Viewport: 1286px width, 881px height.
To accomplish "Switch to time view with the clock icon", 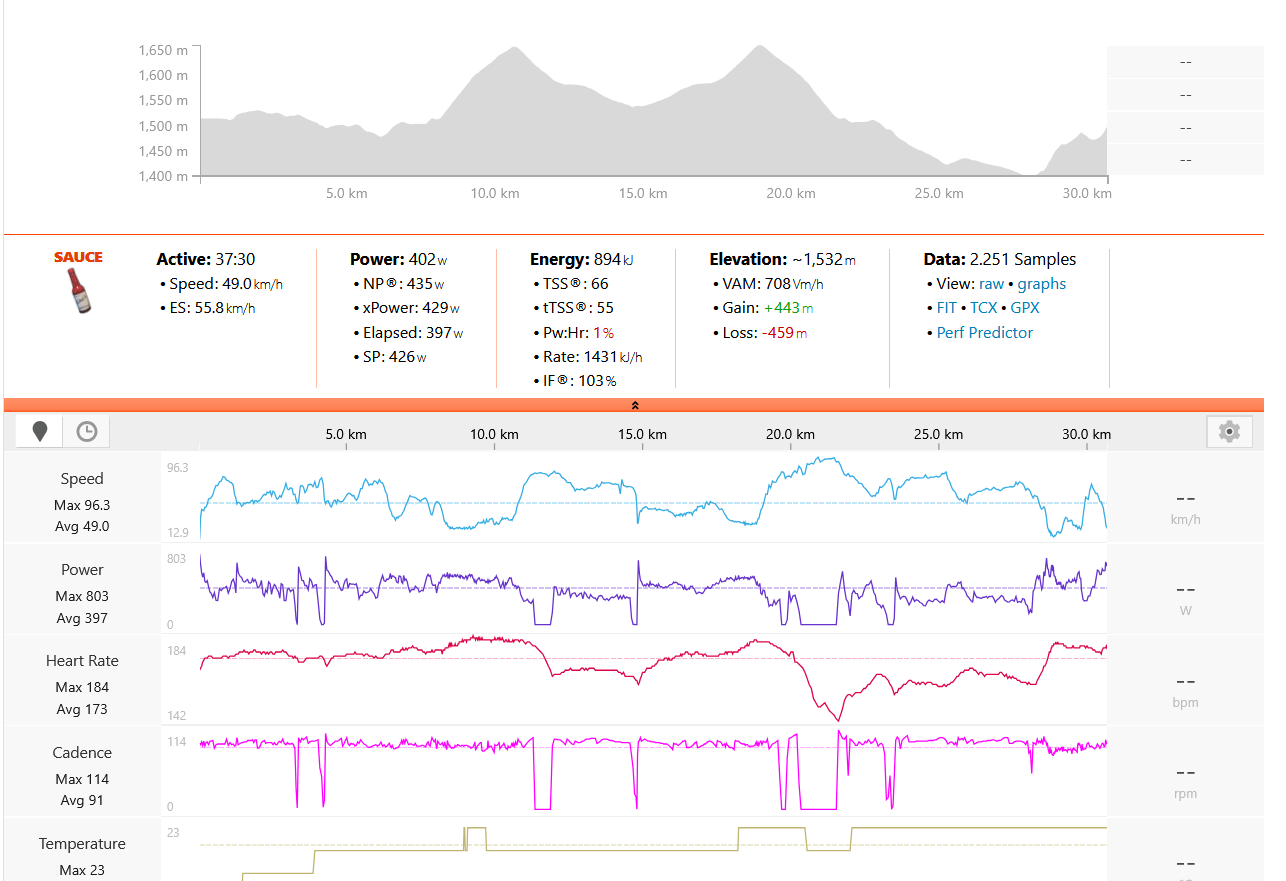I will (x=87, y=431).
